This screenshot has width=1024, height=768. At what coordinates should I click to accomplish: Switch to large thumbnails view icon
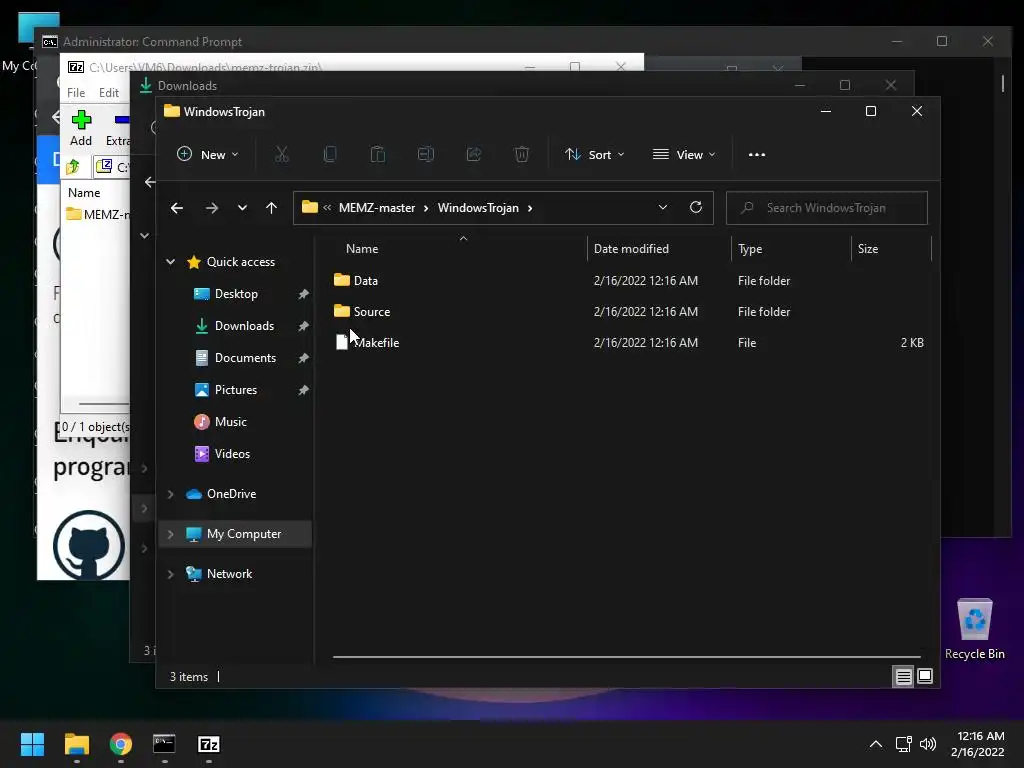(925, 677)
